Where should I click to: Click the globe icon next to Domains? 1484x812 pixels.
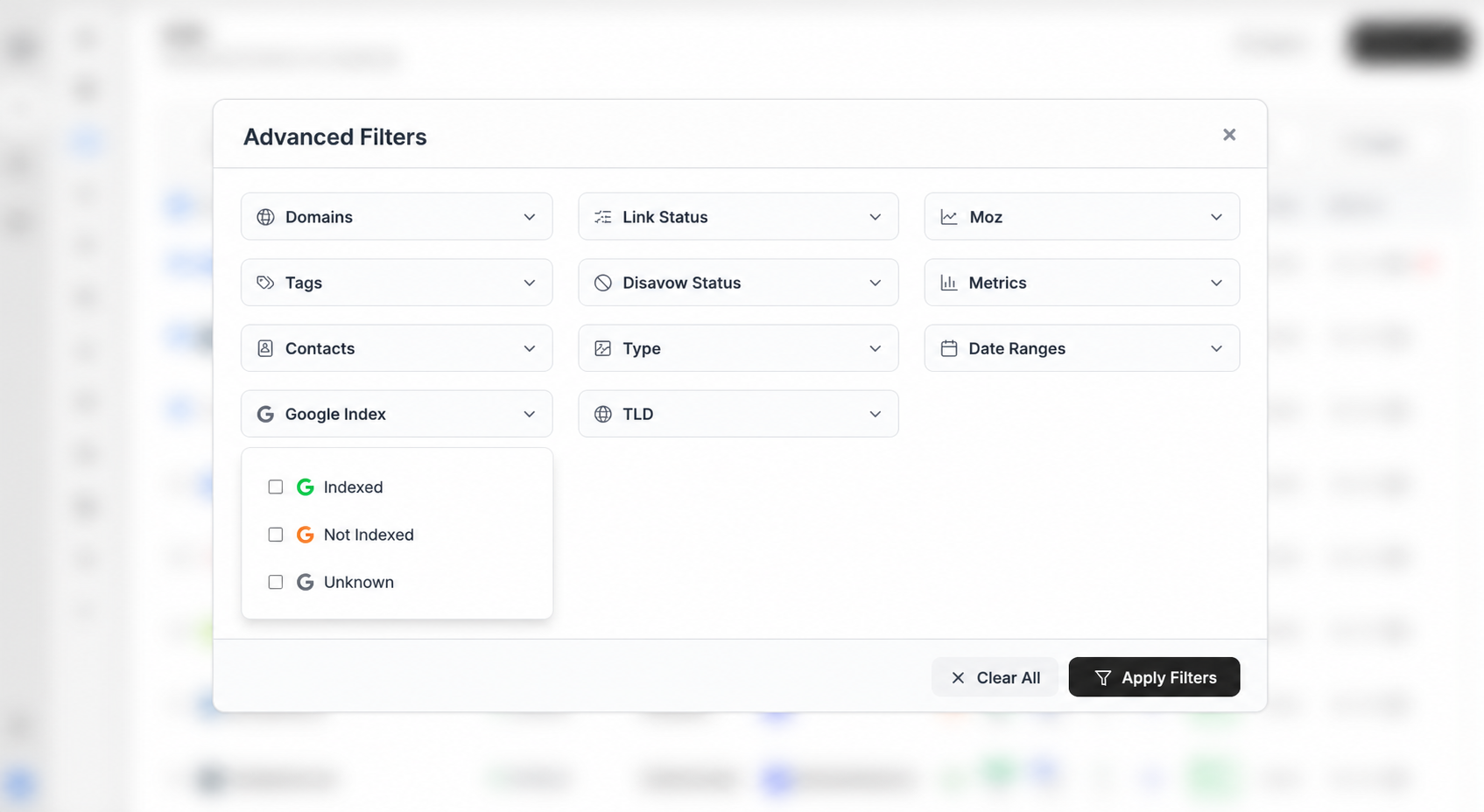tap(265, 217)
